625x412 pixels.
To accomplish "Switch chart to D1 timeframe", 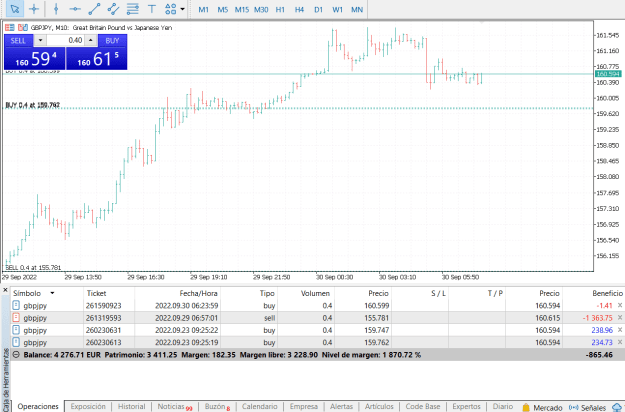I will (x=318, y=10).
